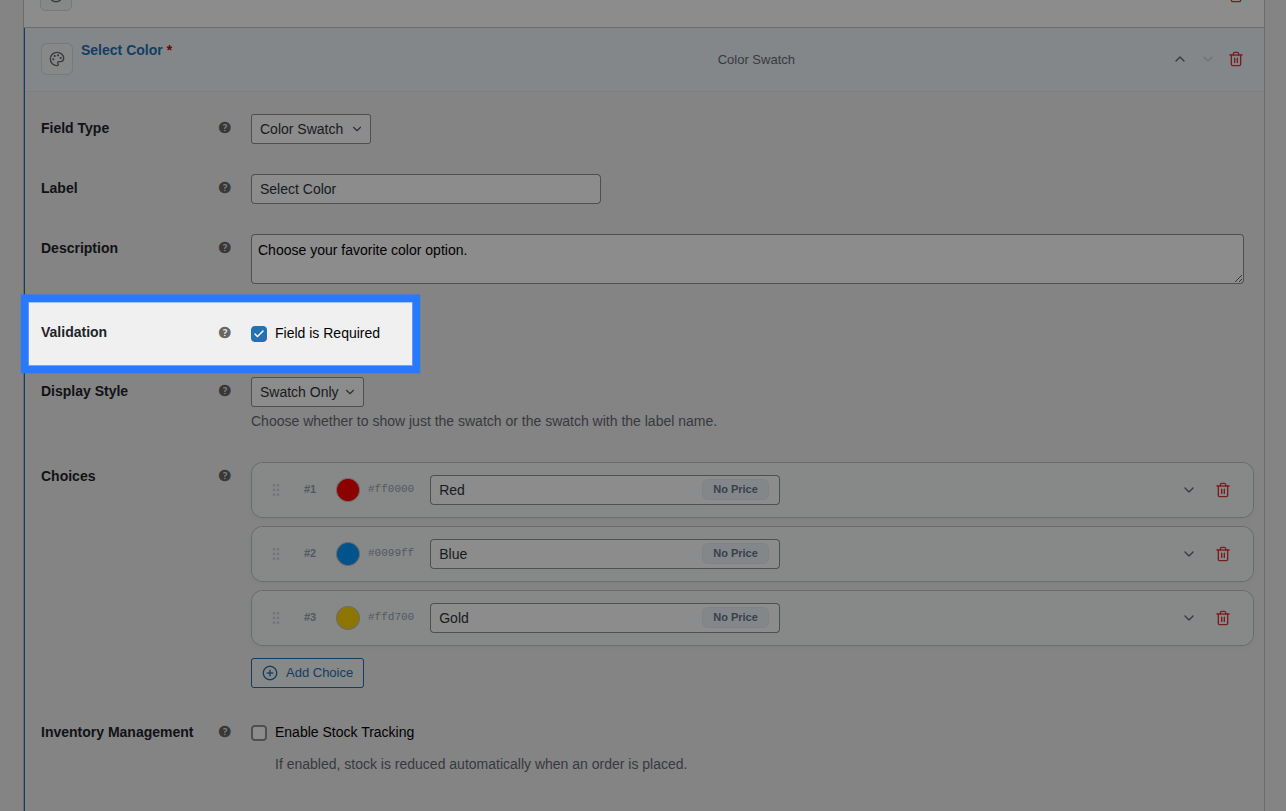Image resolution: width=1286 pixels, height=811 pixels.
Task: Open the Display Style Swatch Only dropdown
Action: (307, 392)
